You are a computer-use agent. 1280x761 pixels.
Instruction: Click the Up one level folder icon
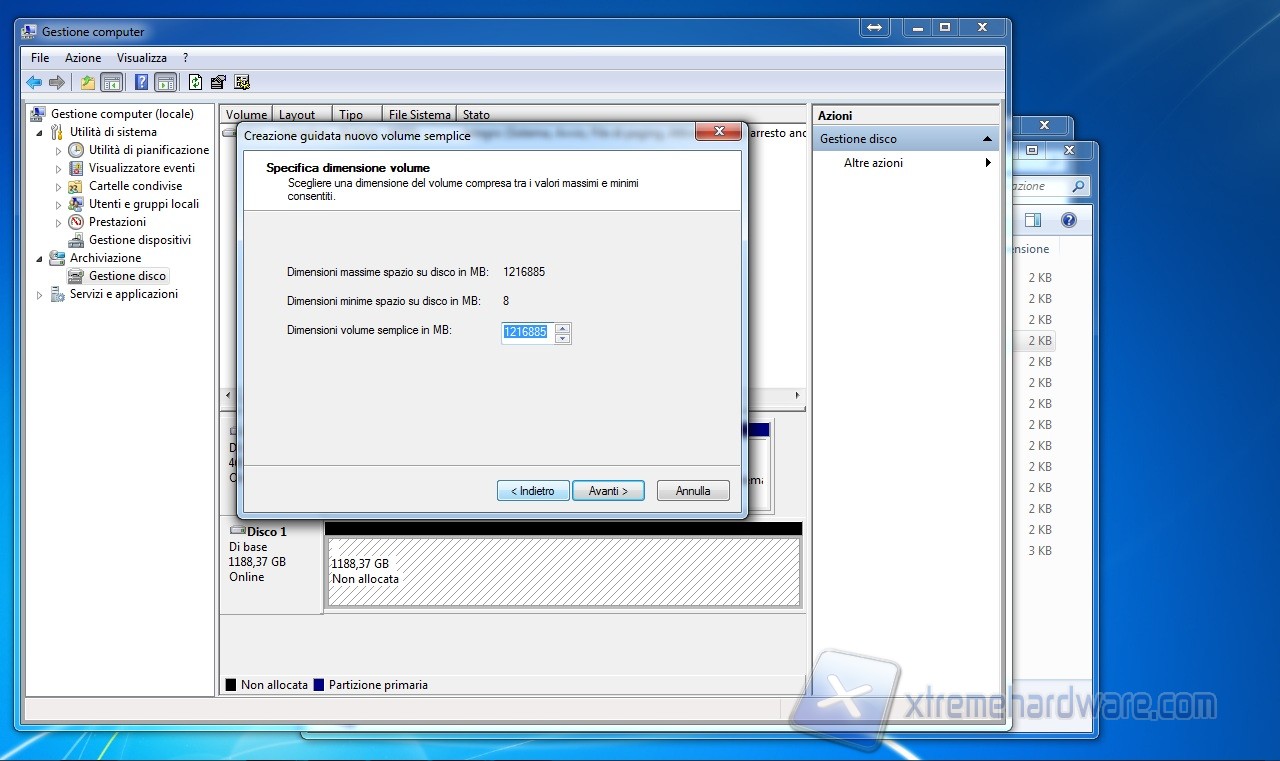click(88, 82)
